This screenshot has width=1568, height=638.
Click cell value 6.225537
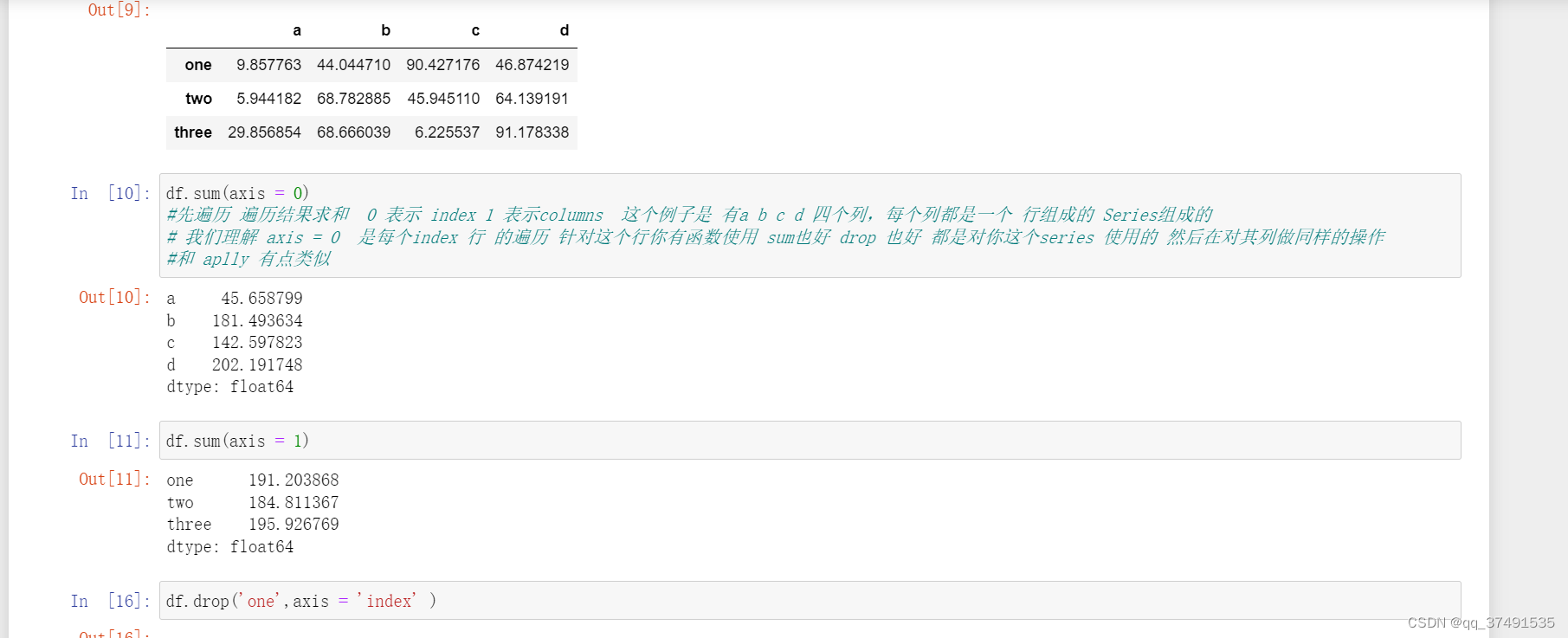(447, 132)
